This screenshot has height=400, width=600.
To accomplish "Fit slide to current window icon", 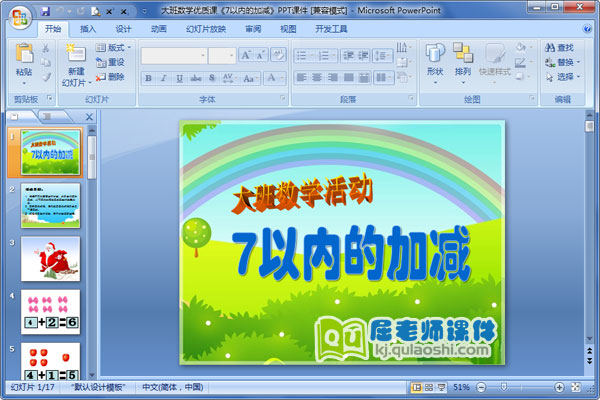I will click(x=576, y=387).
